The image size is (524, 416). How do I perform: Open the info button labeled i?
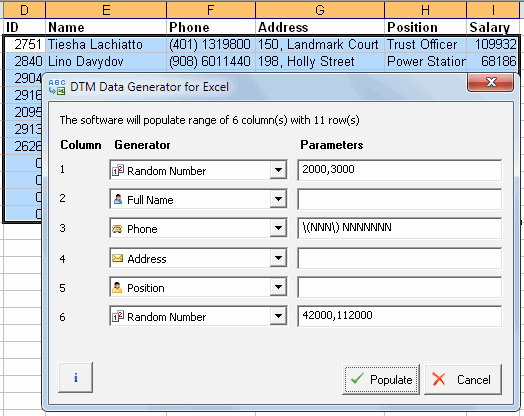pos(76,378)
